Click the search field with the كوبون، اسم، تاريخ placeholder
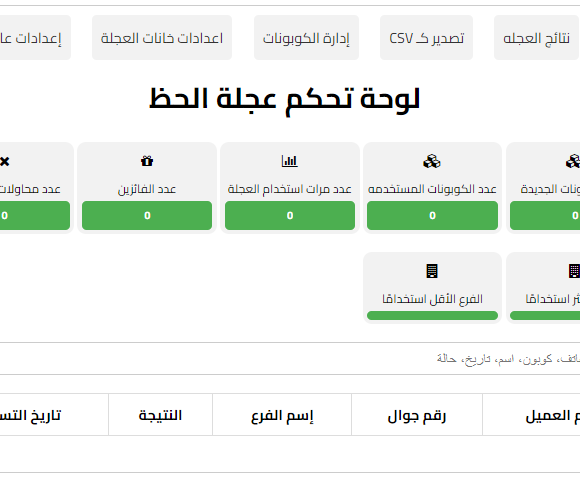 tap(290, 358)
